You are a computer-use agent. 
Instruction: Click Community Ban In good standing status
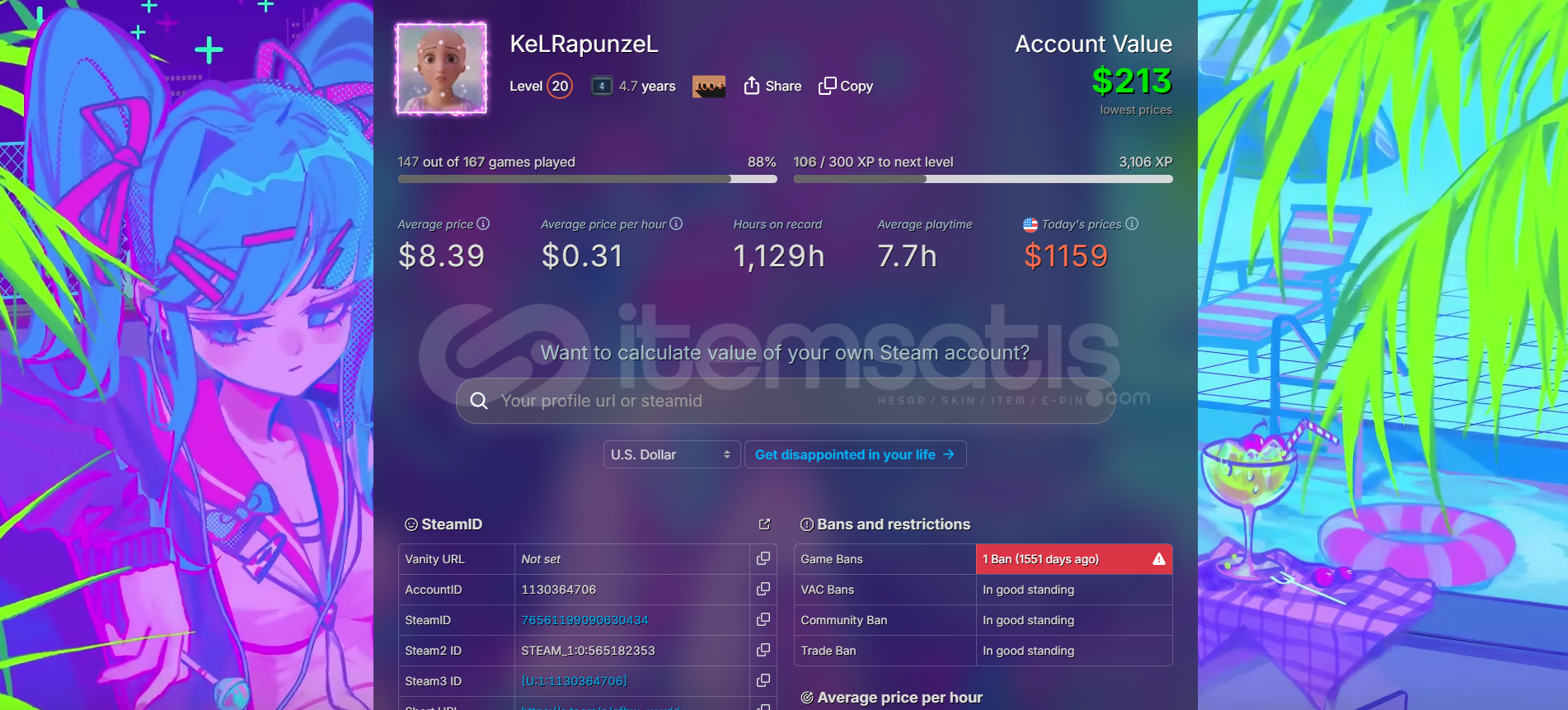tap(1028, 620)
